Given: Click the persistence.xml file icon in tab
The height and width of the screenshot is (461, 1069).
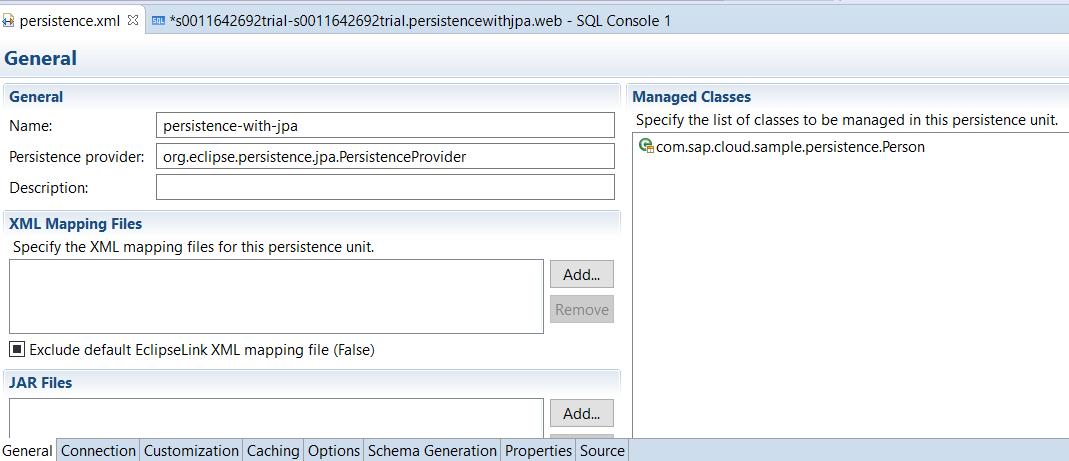Looking at the screenshot, I should tap(9, 21).
